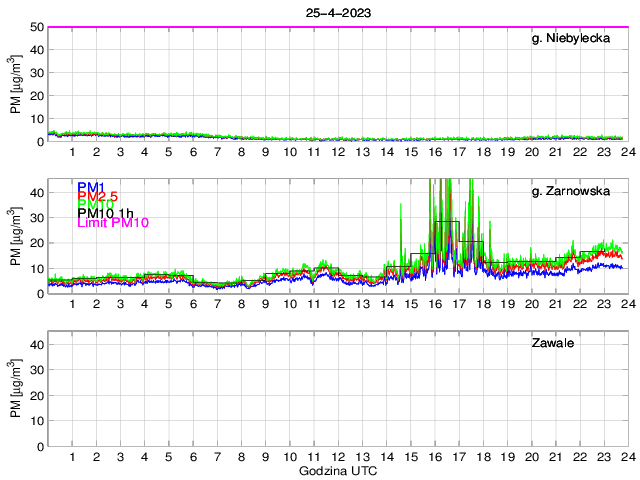Click hour 12 tick on bottom panel axis

click(x=338, y=457)
